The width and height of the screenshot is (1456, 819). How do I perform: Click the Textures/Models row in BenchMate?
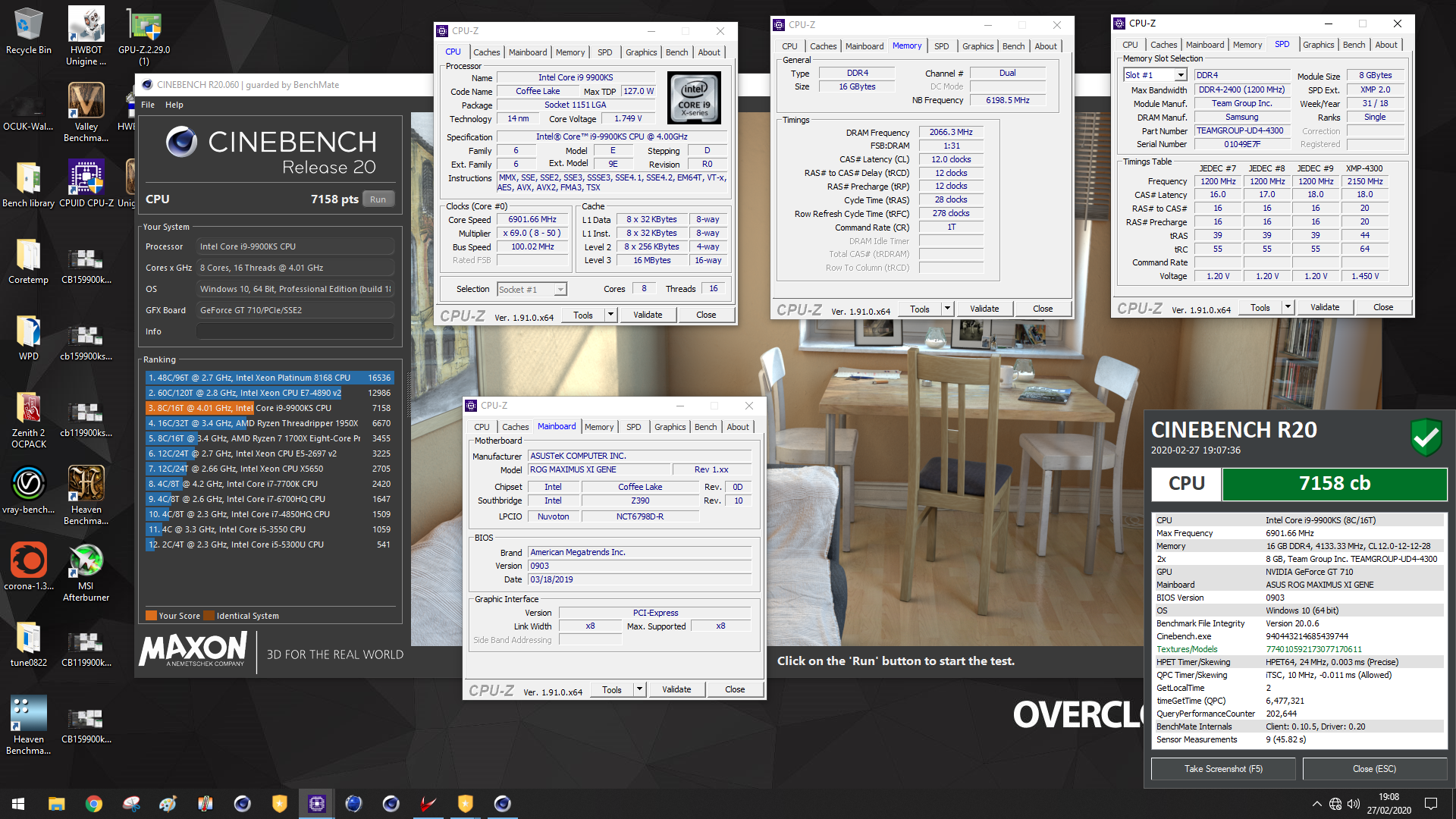pos(1299,649)
